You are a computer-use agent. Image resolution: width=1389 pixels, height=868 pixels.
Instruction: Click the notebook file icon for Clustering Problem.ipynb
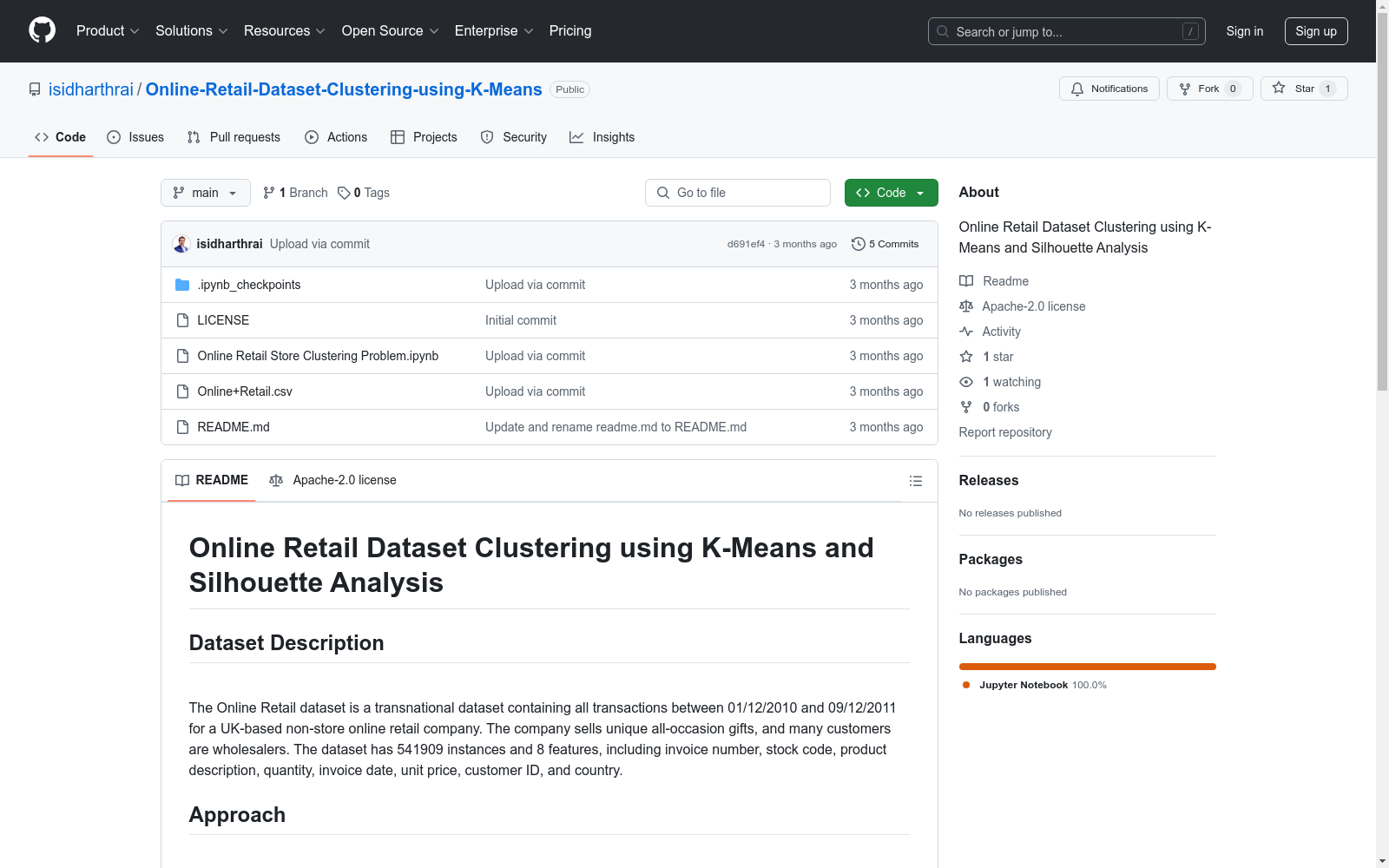point(182,356)
